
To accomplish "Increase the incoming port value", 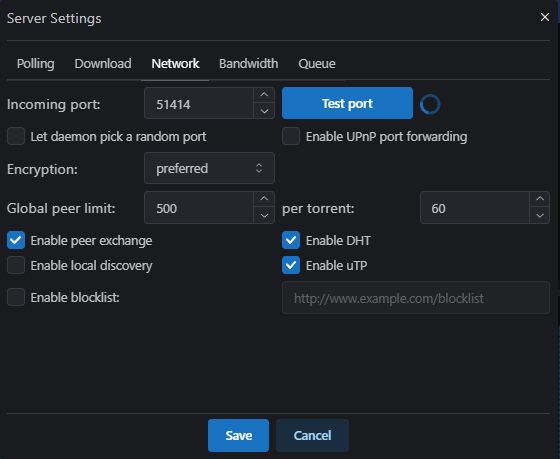I will 264,95.
